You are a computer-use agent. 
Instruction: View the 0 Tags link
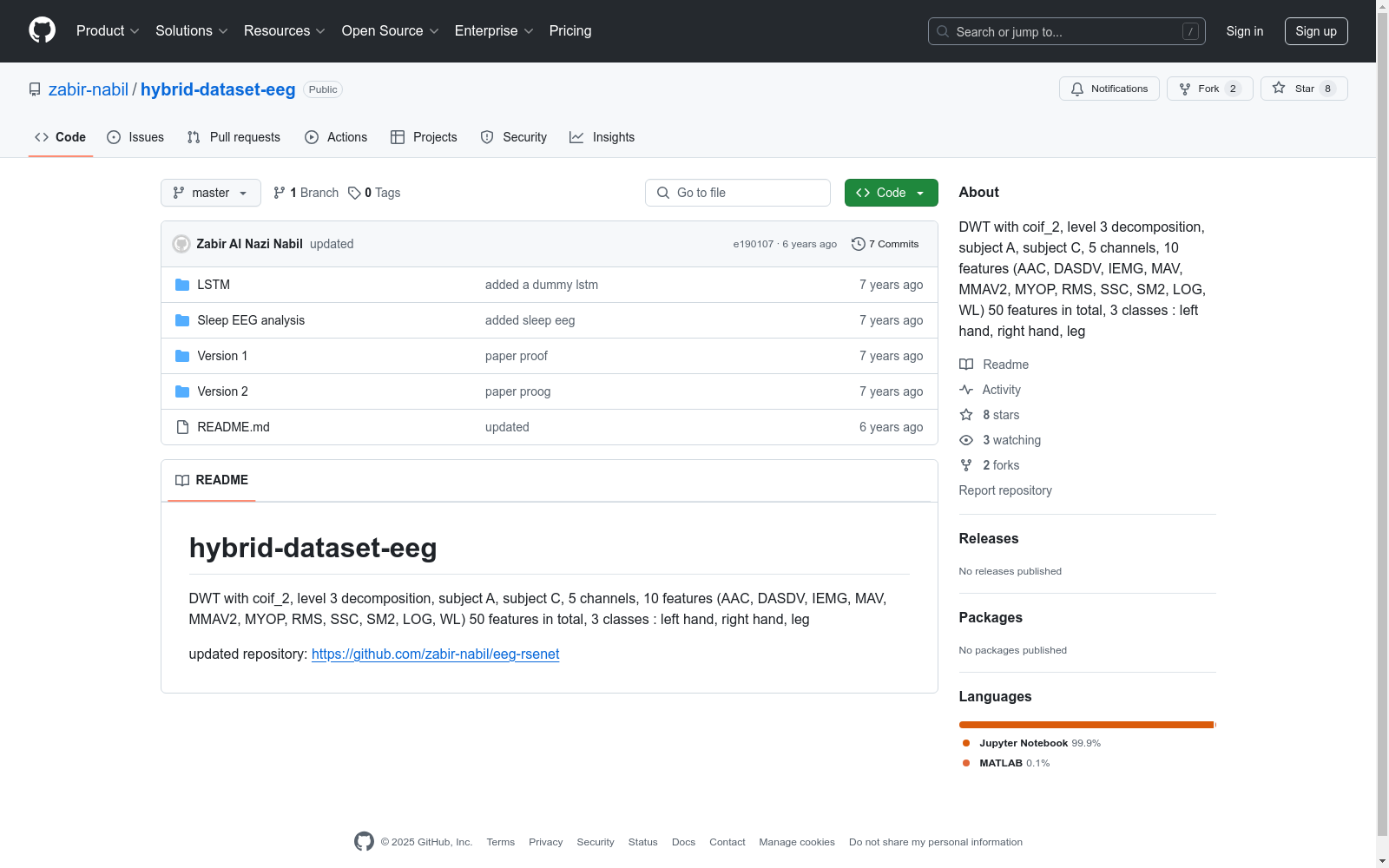(374, 193)
